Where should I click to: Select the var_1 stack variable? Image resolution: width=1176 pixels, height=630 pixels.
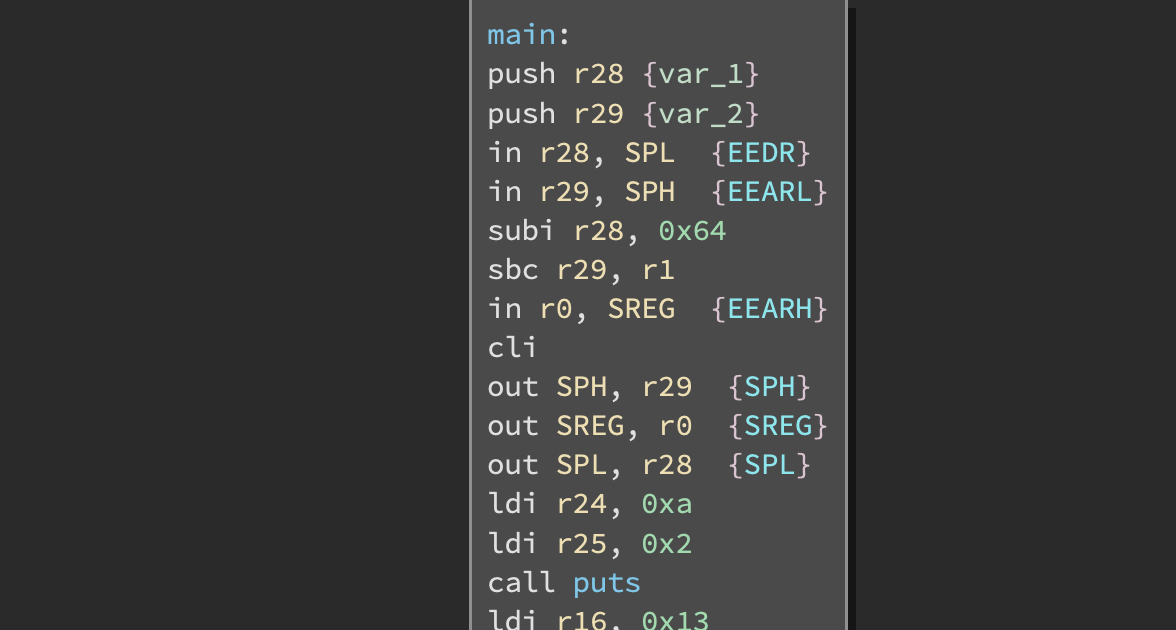point(701,74)
